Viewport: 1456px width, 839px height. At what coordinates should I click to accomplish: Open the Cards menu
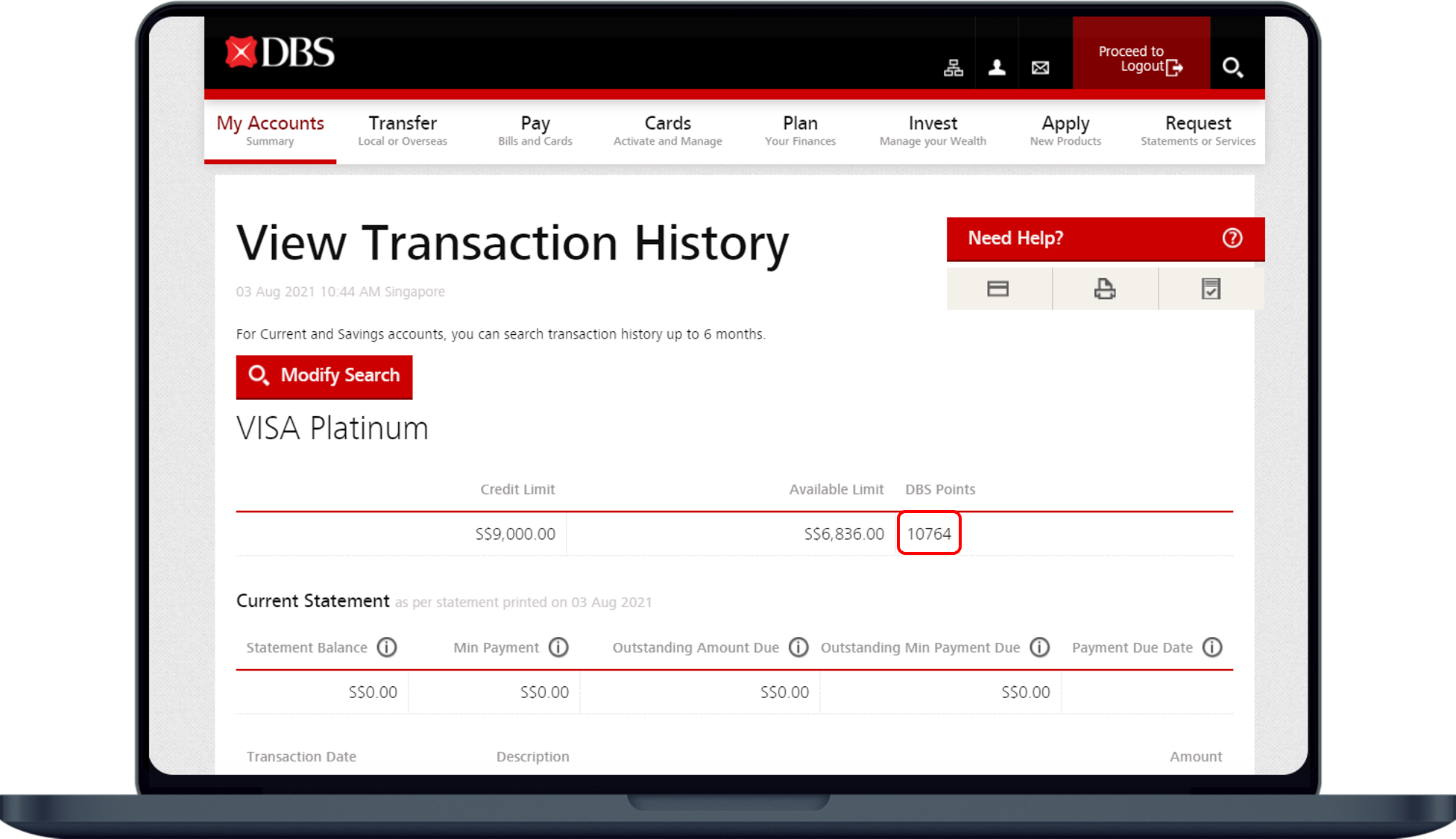(667, 131)
